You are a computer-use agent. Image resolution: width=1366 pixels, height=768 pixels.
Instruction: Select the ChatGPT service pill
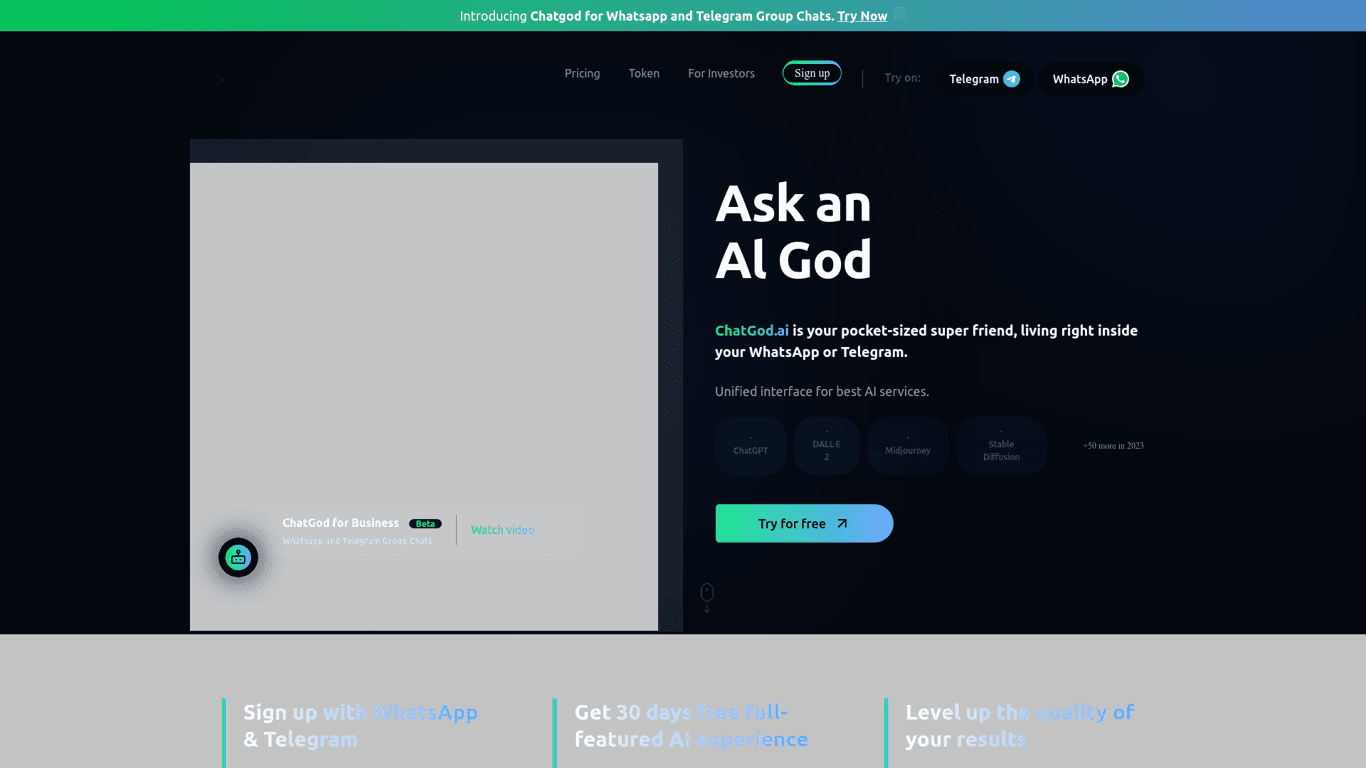[x=750, y=446]
